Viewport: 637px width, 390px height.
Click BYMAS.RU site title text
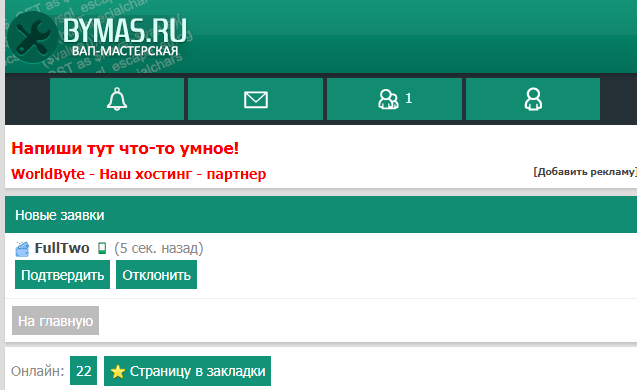[125, 30]
